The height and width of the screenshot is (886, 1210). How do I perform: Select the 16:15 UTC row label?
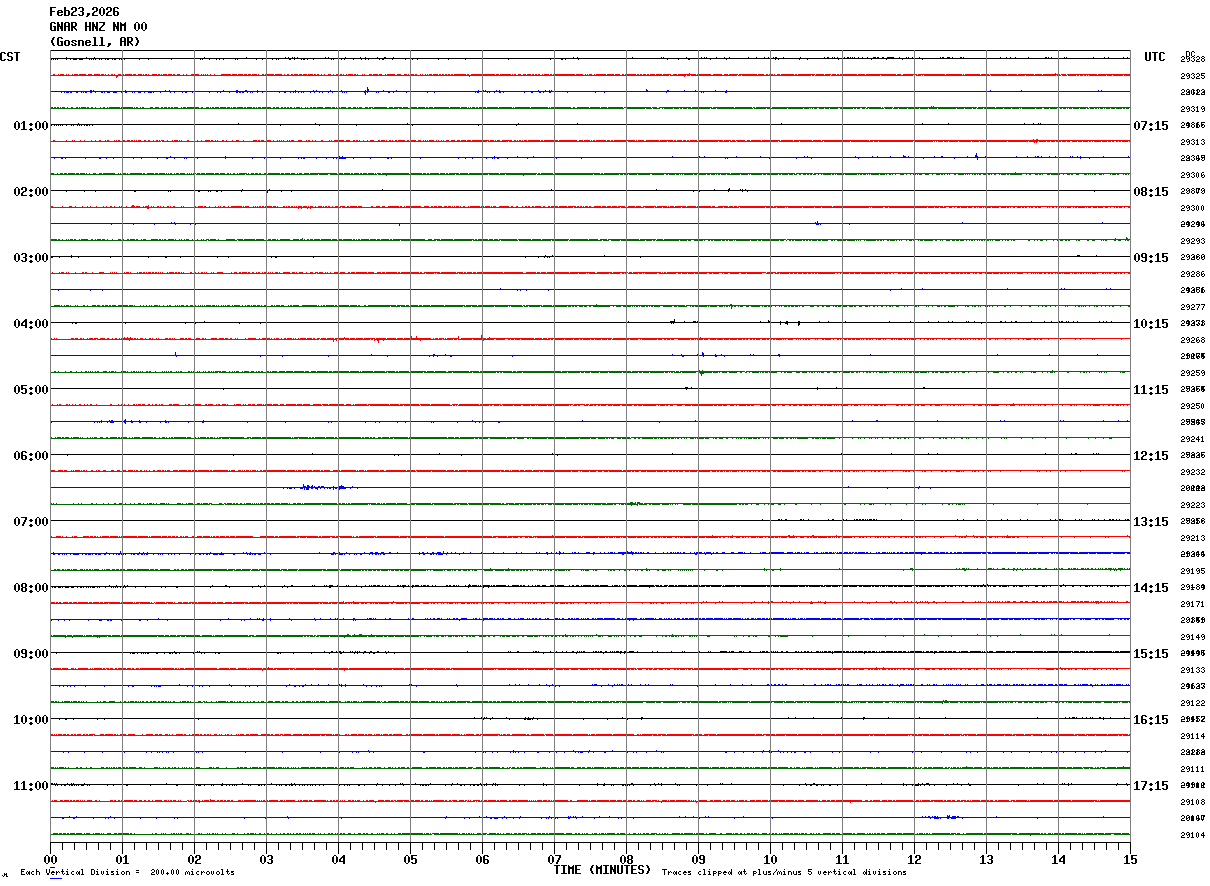[1150, 719]
